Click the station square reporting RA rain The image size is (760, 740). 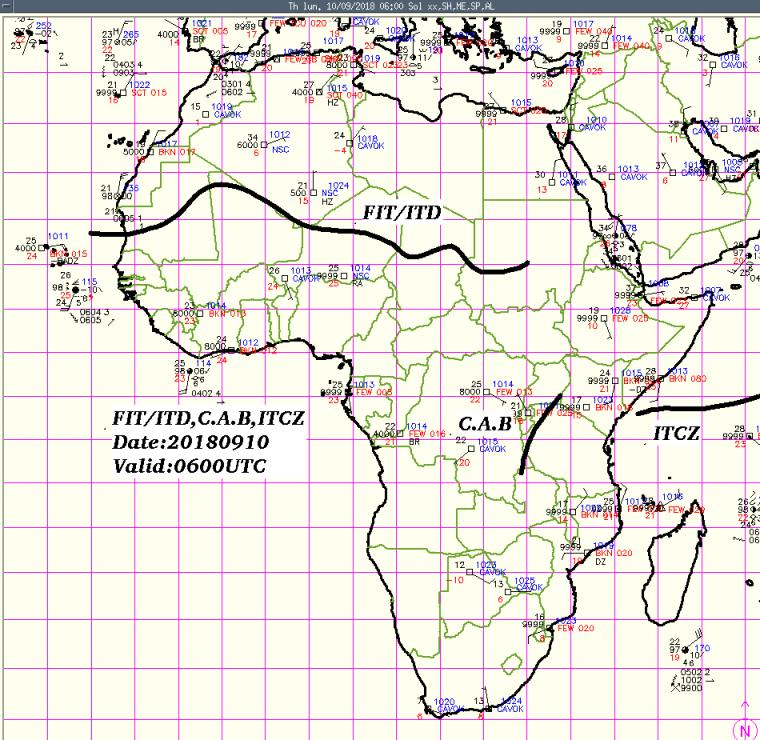(343, 275)
